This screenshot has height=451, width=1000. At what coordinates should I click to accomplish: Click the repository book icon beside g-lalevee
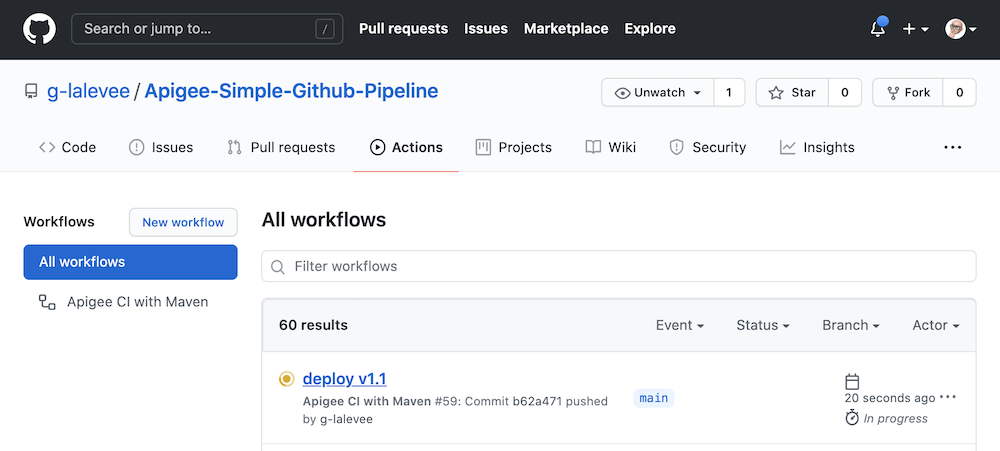(31, 92)
